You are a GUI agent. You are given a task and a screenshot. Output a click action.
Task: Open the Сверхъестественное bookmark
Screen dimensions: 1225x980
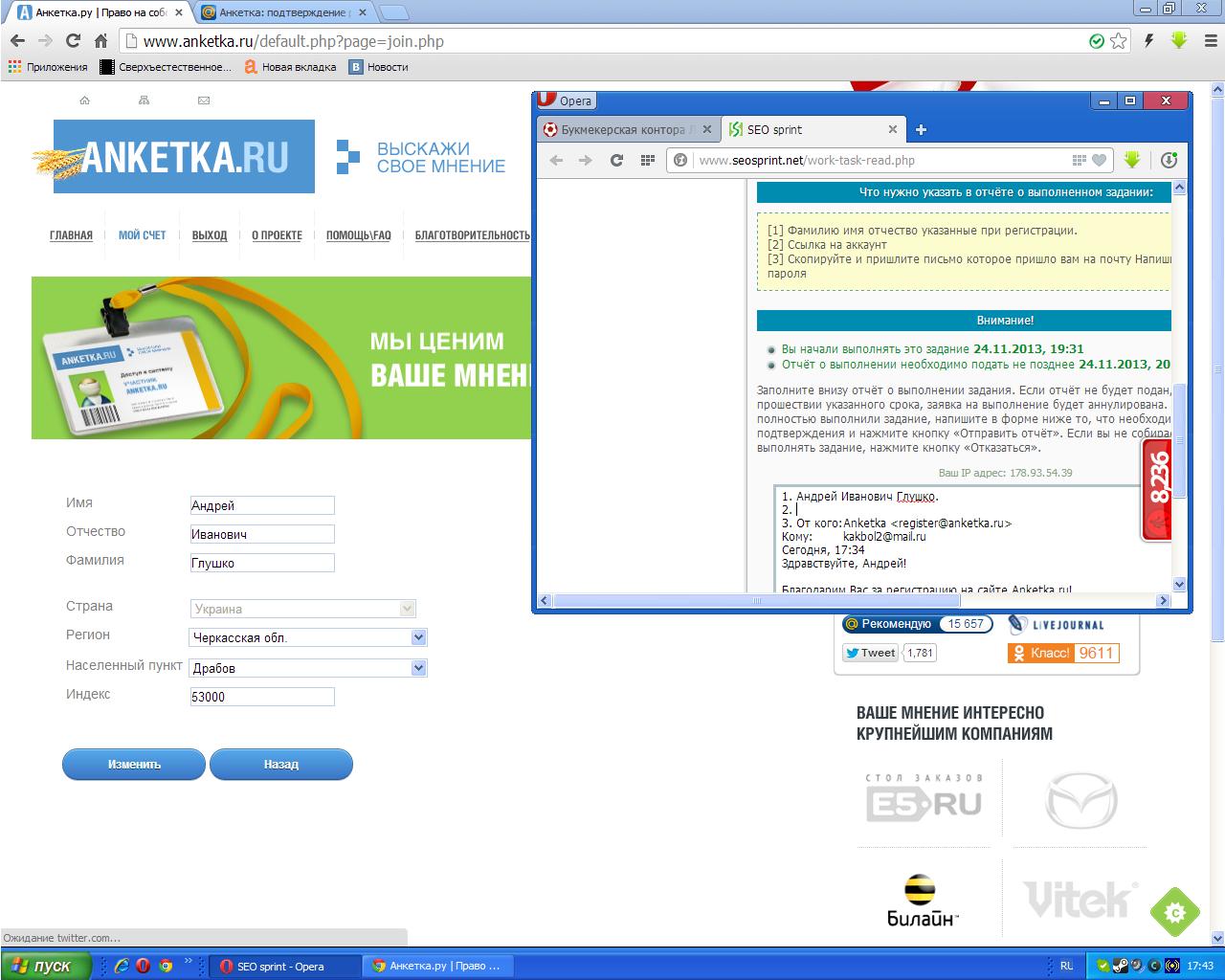click(166, 67)
